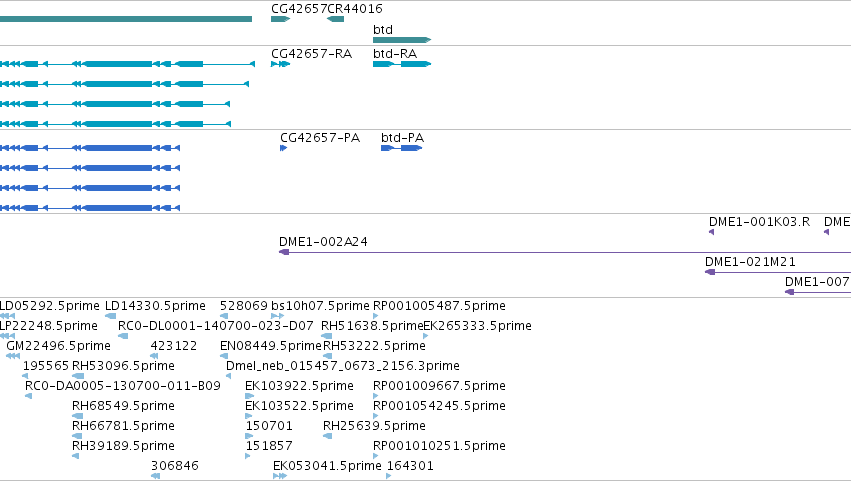851x481 pixels.
Task: Select the GM22496.5prime EST label
Action: click(x=59, y=346)
